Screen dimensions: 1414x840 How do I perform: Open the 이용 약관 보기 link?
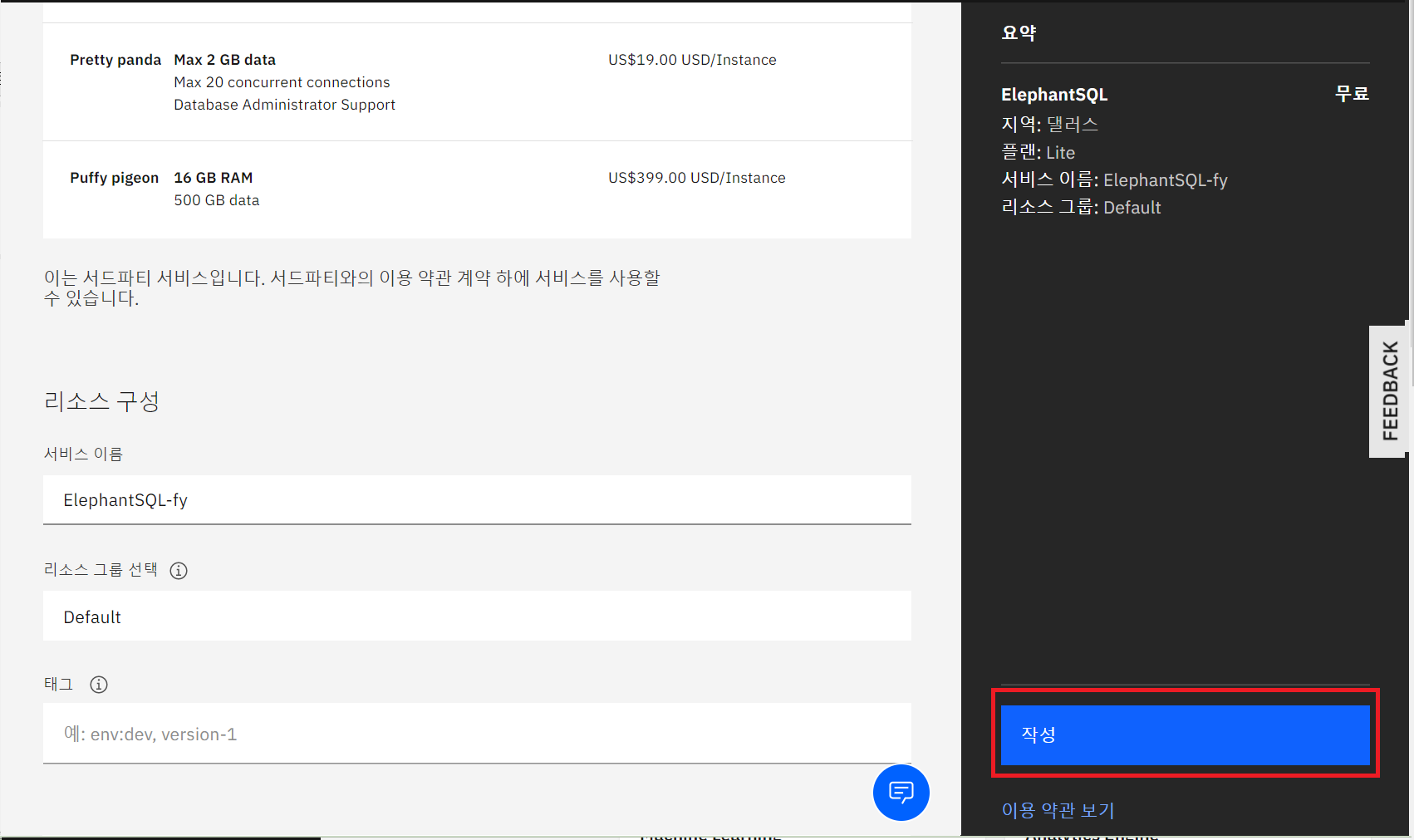[1058, 810]
